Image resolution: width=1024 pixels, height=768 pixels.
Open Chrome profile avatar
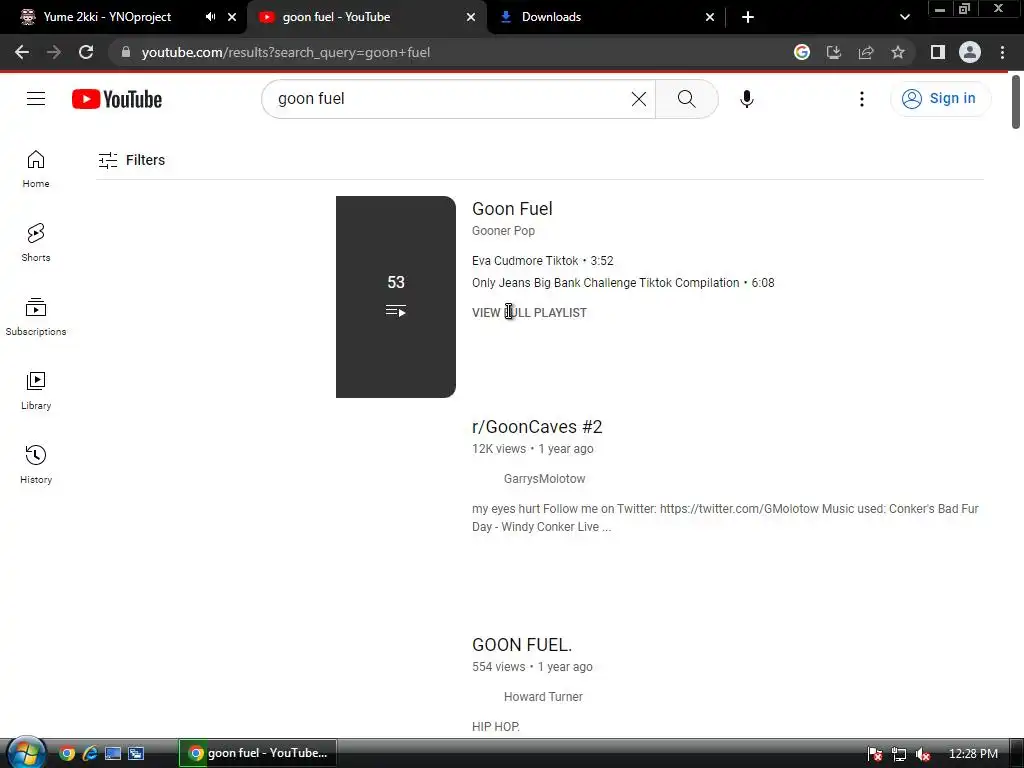(970, 52)
